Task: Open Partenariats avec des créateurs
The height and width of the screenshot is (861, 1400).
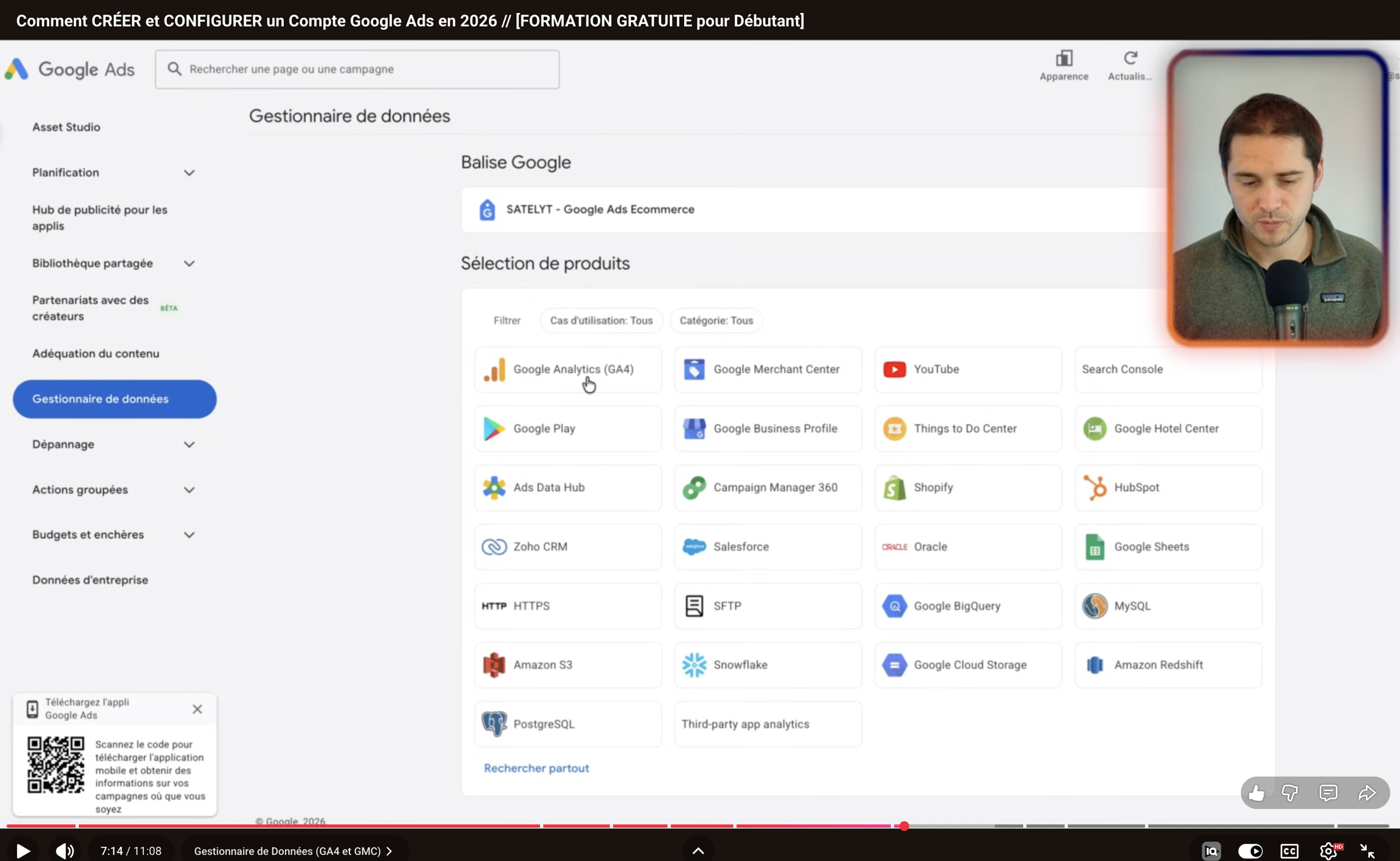Action: pos(91,308)
